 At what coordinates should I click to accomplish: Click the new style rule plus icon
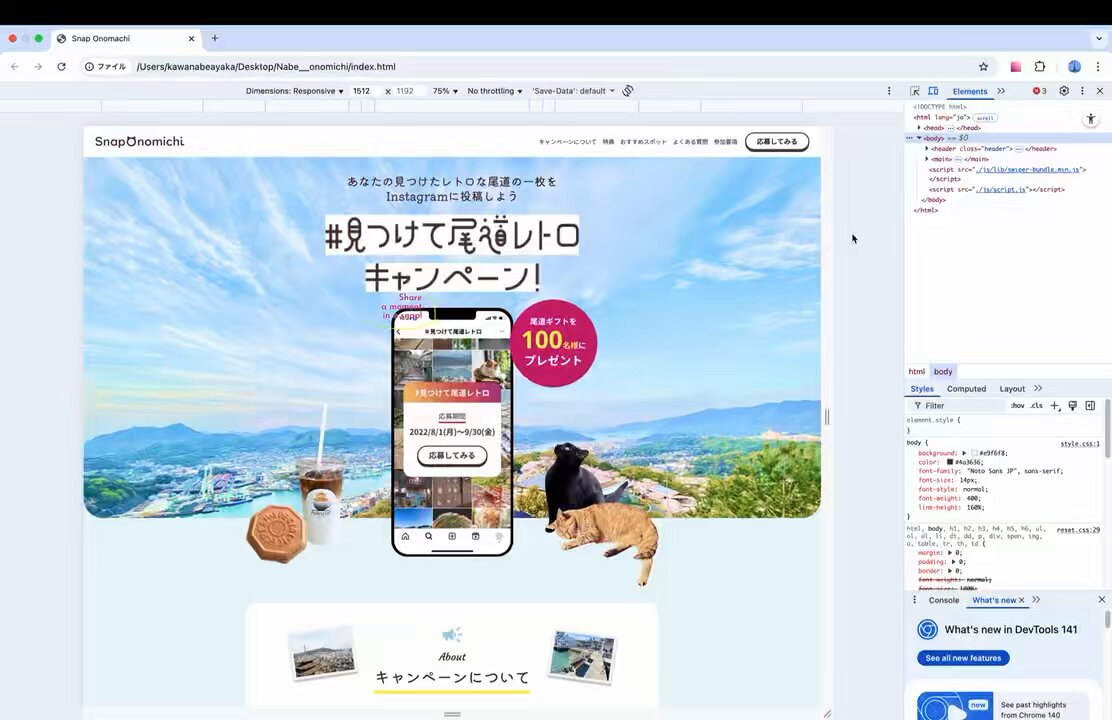tap(1055, 406)
